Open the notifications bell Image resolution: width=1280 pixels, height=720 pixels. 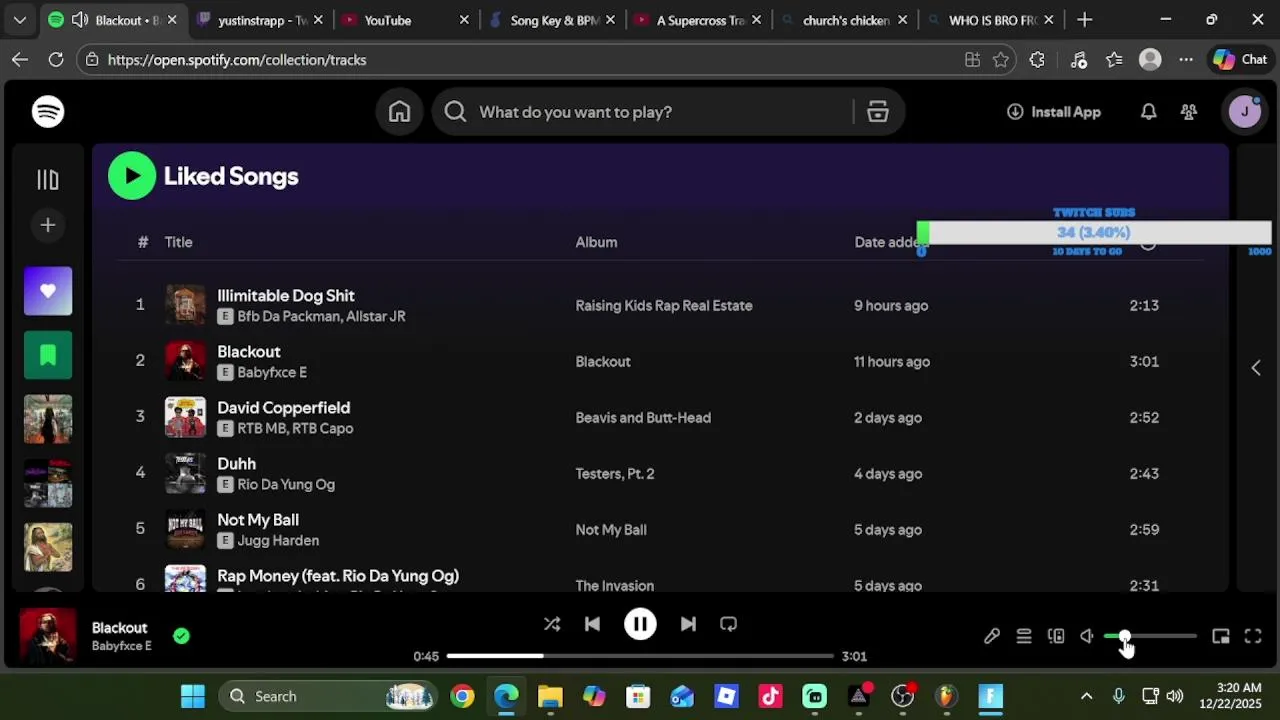pos(1148,112)
